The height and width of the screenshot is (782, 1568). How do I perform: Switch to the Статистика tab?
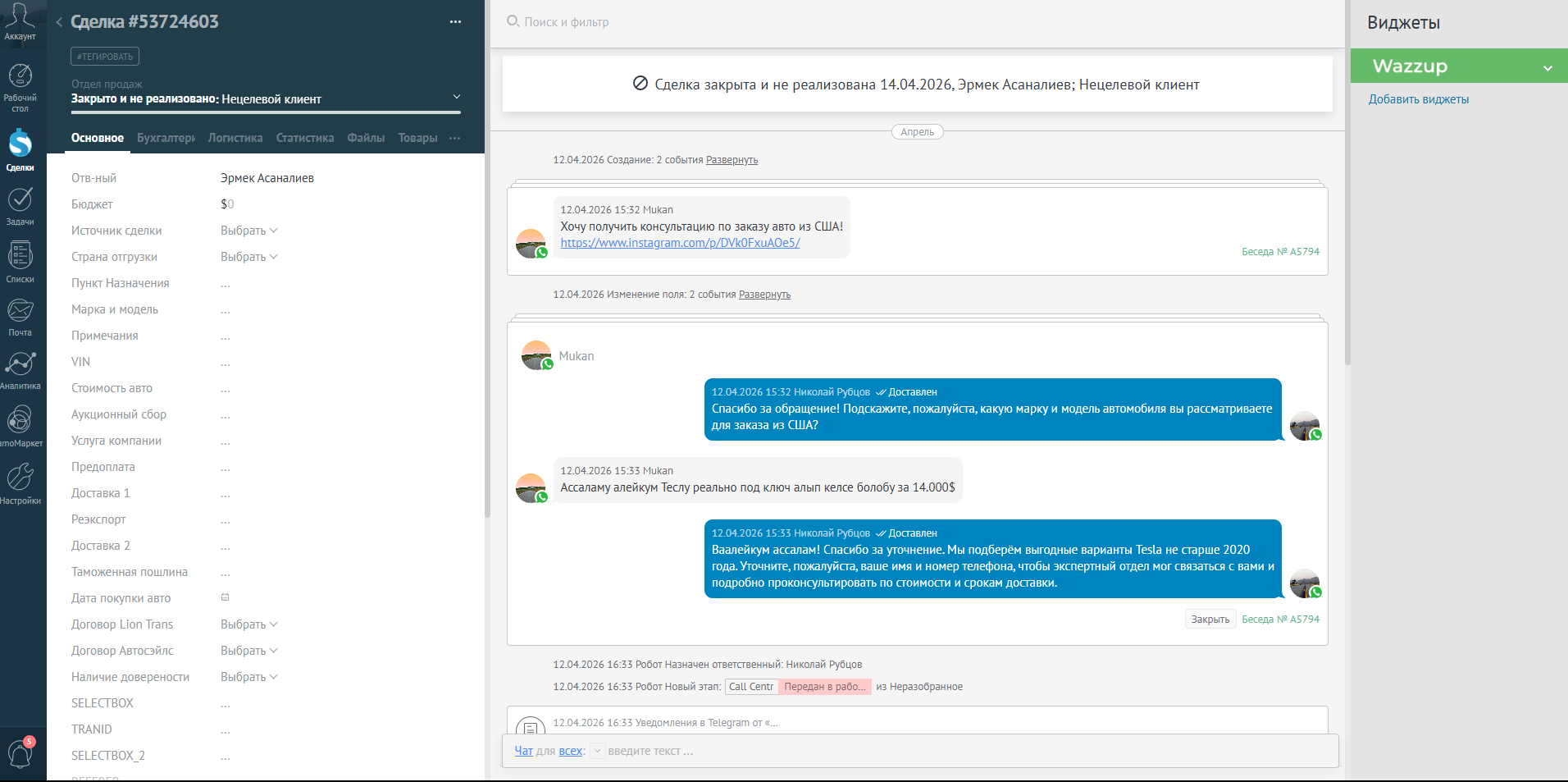click(305, 138)
